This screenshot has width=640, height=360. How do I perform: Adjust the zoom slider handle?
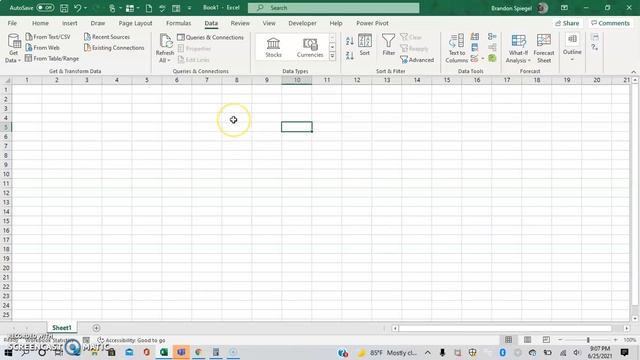(x=588, y=340)
